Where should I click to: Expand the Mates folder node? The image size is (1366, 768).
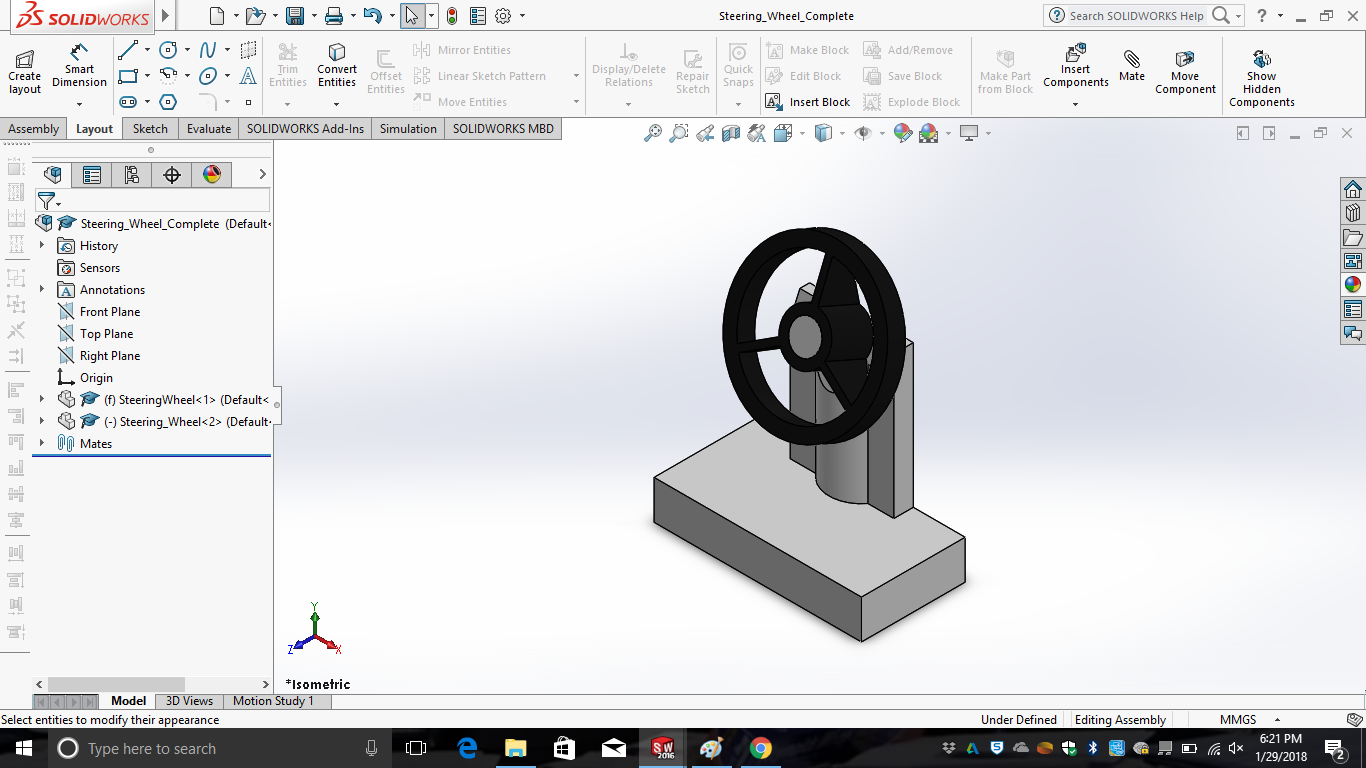[42, 444]
